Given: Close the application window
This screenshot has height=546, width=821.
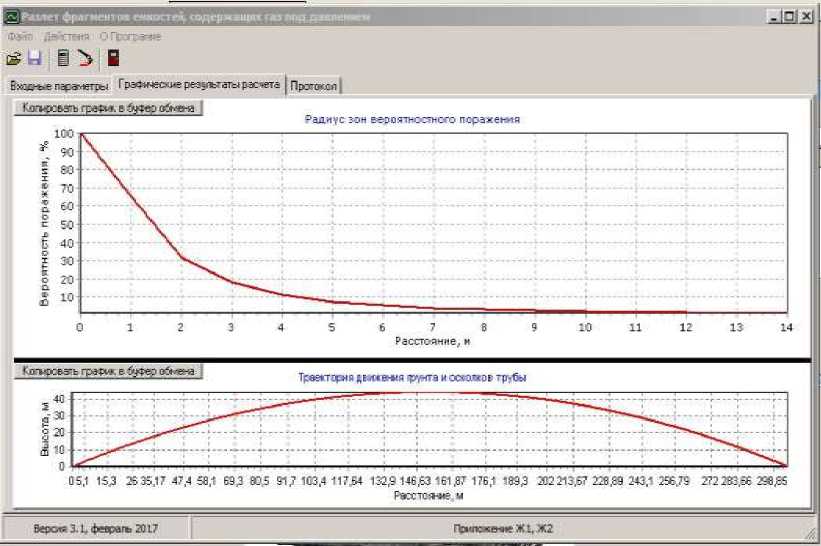Looking at the screenshot, I should 806,17.
